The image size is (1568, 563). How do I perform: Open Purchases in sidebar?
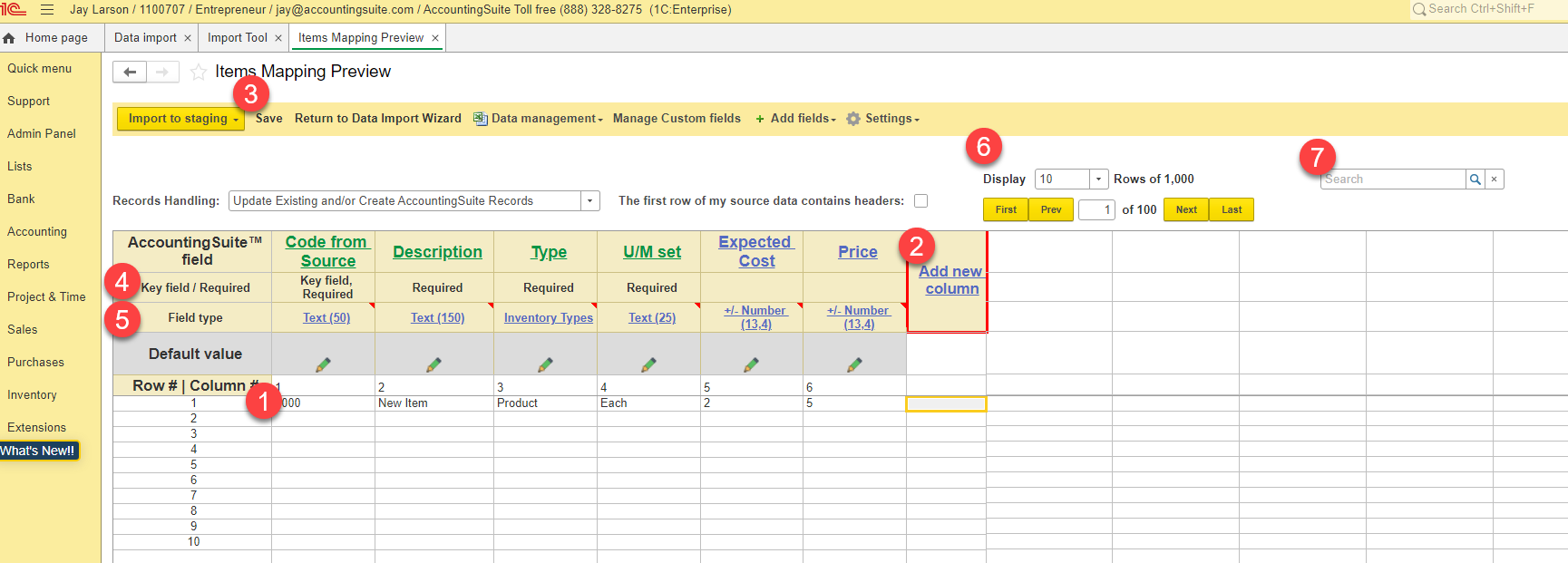pos(36,363)
